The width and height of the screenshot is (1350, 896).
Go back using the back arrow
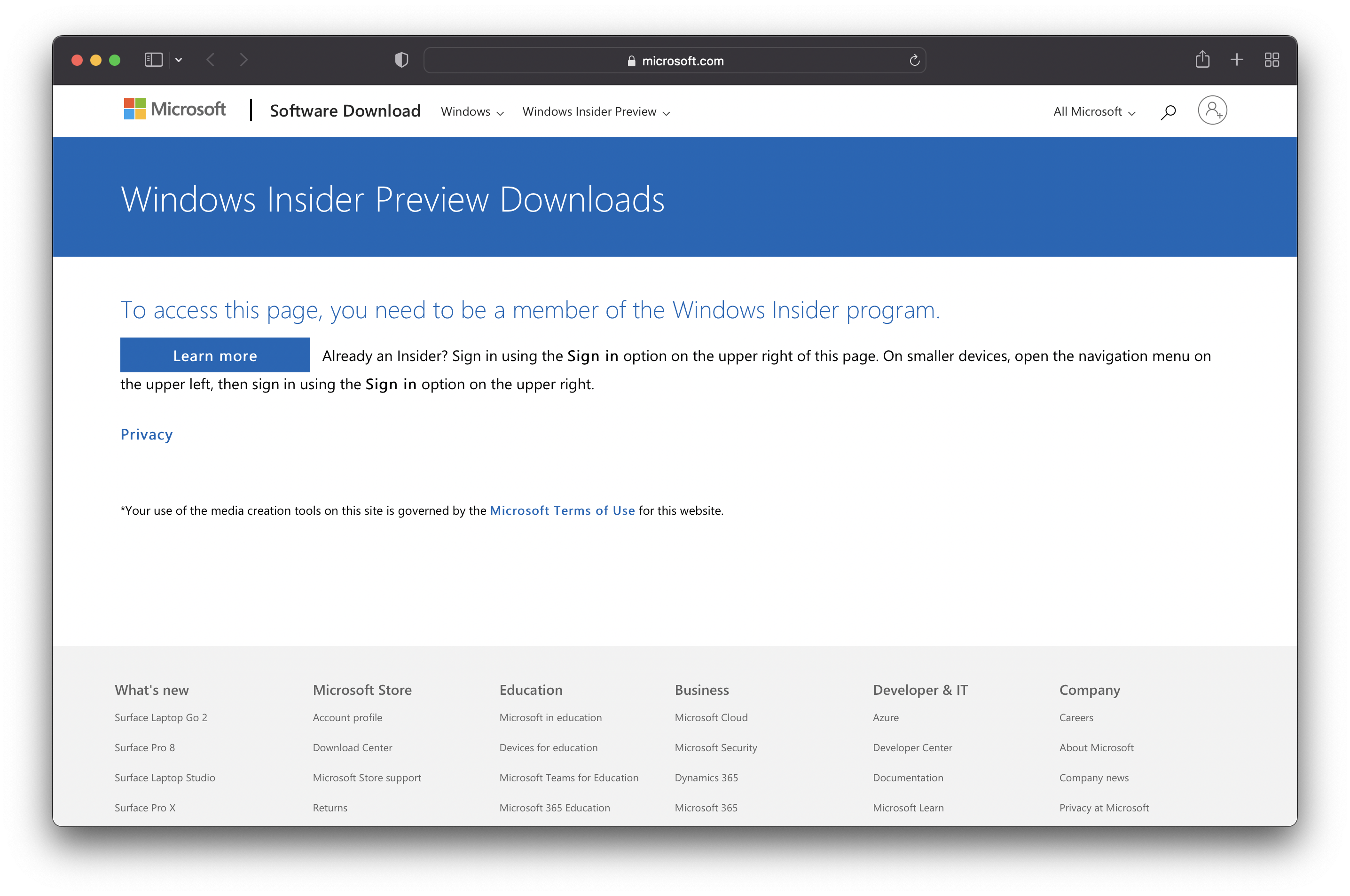click(211, 60)
